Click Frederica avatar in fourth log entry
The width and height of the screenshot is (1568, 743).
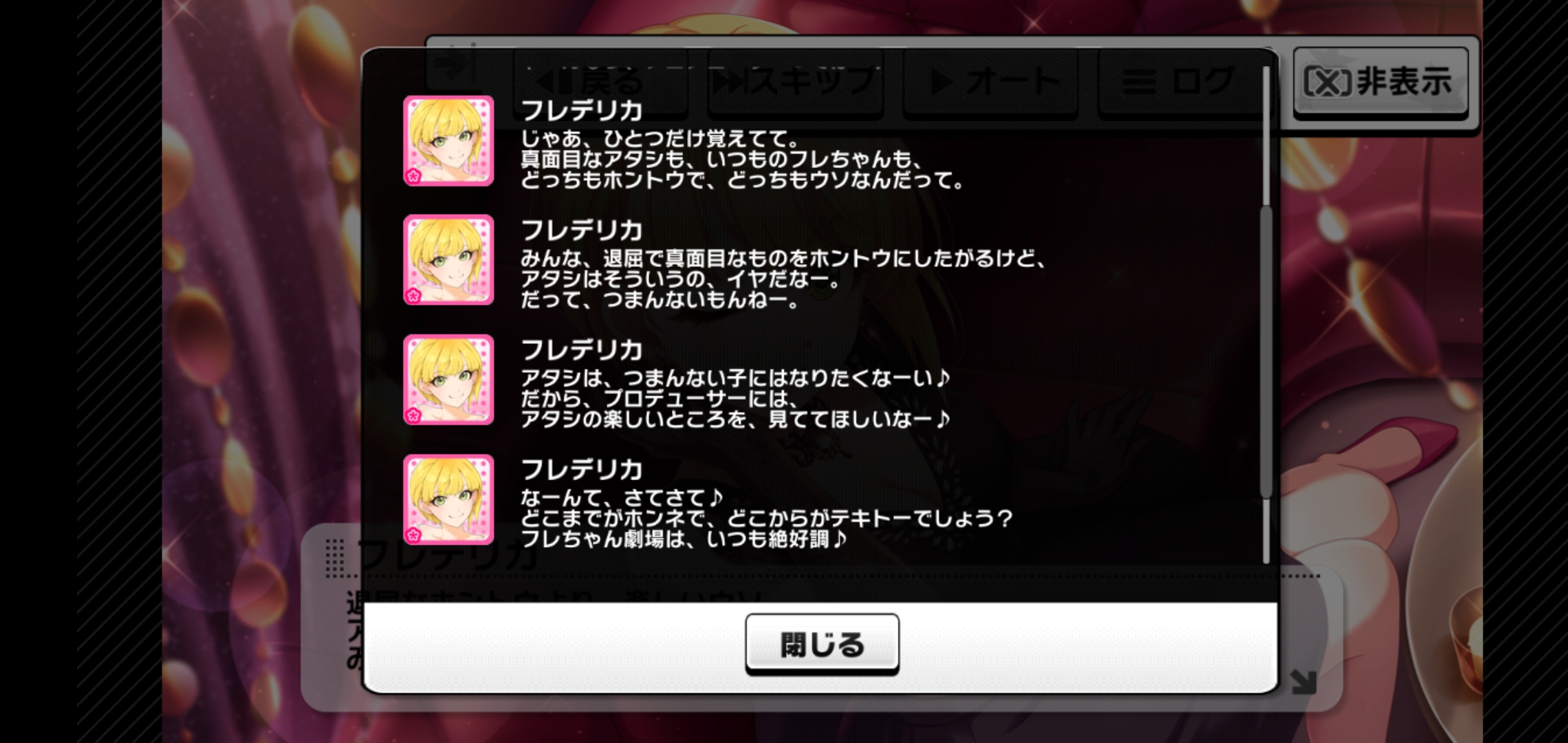tap(448, 499)
